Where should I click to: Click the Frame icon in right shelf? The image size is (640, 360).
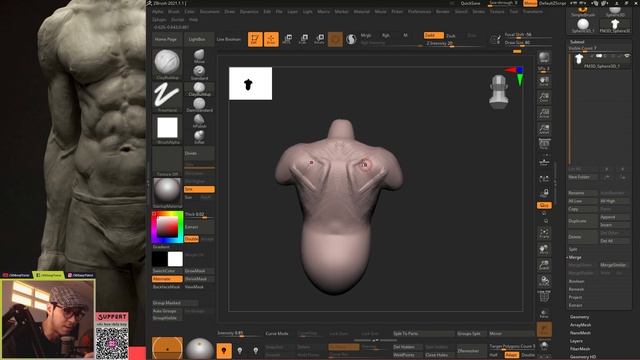[544, 233]
